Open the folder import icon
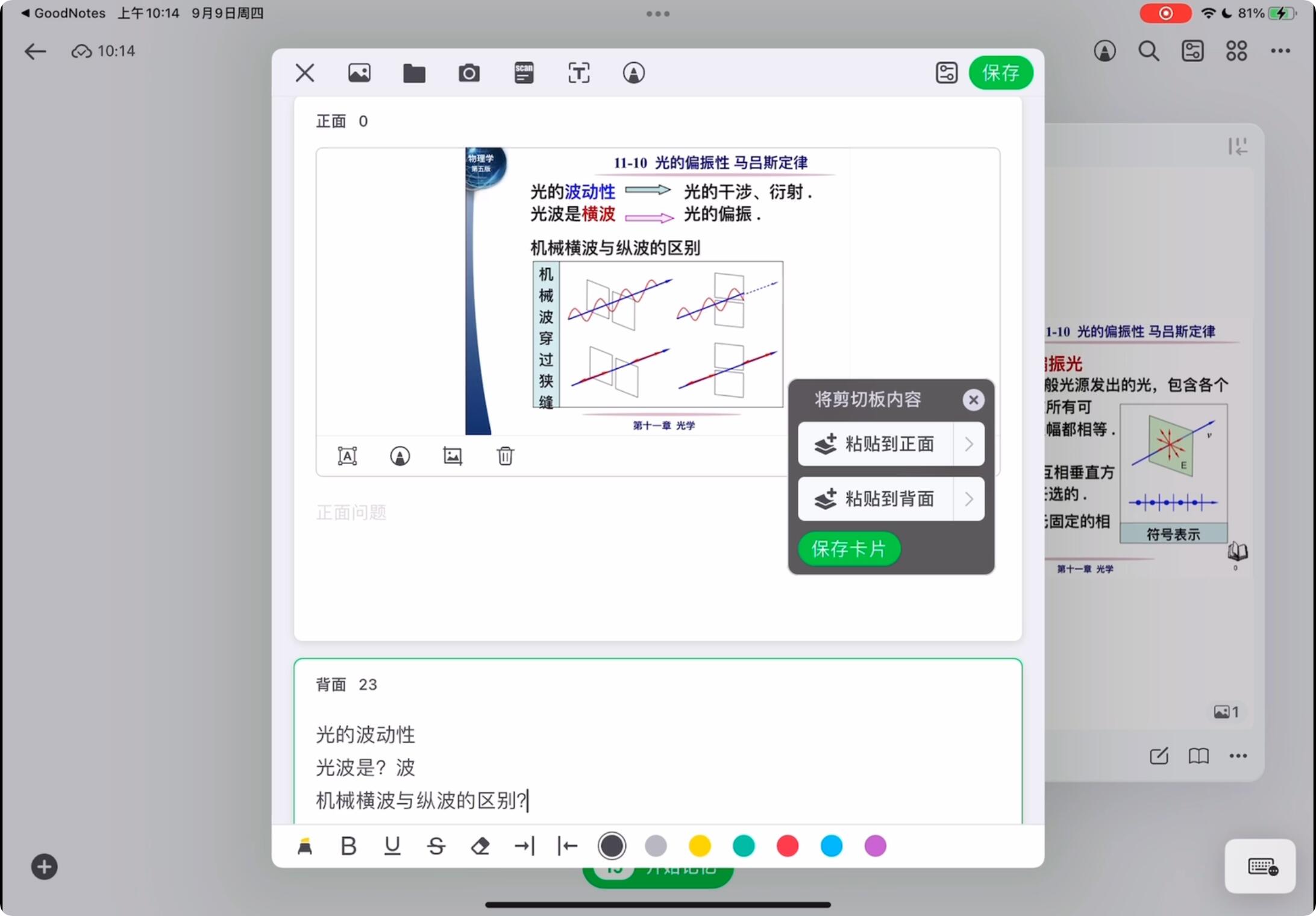Screen dimensions: 1316x916 tap(414, 74)
